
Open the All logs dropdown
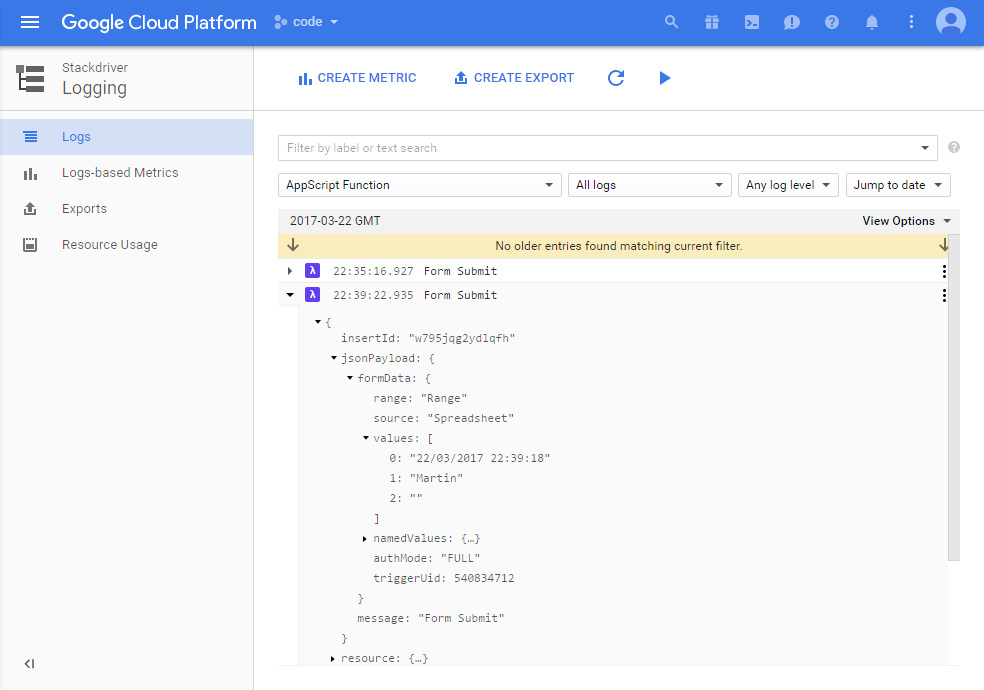point(650,185)
